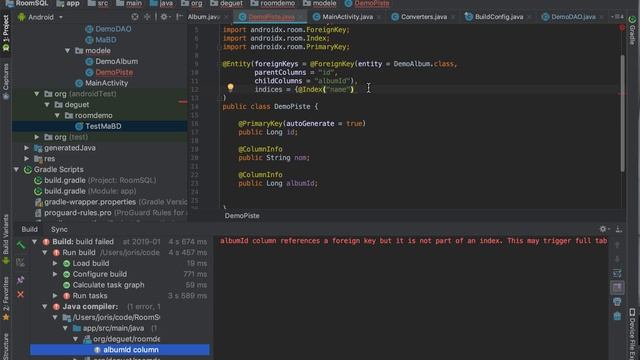The width and height of the screenshot is (640, 360).
Task: Click the red X close icon in the build toolbar
Action: click(20, 294)
